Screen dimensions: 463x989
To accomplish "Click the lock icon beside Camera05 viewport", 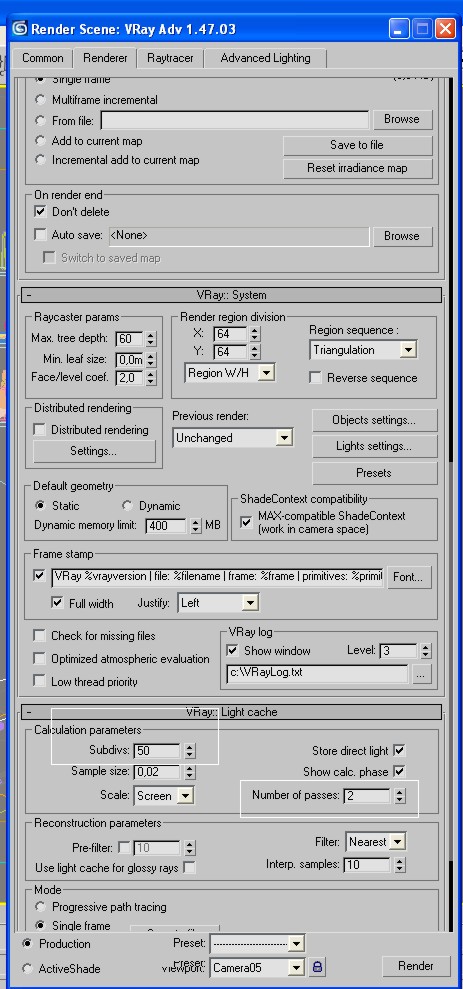I will pyautogui.click(x=317, y=966).
